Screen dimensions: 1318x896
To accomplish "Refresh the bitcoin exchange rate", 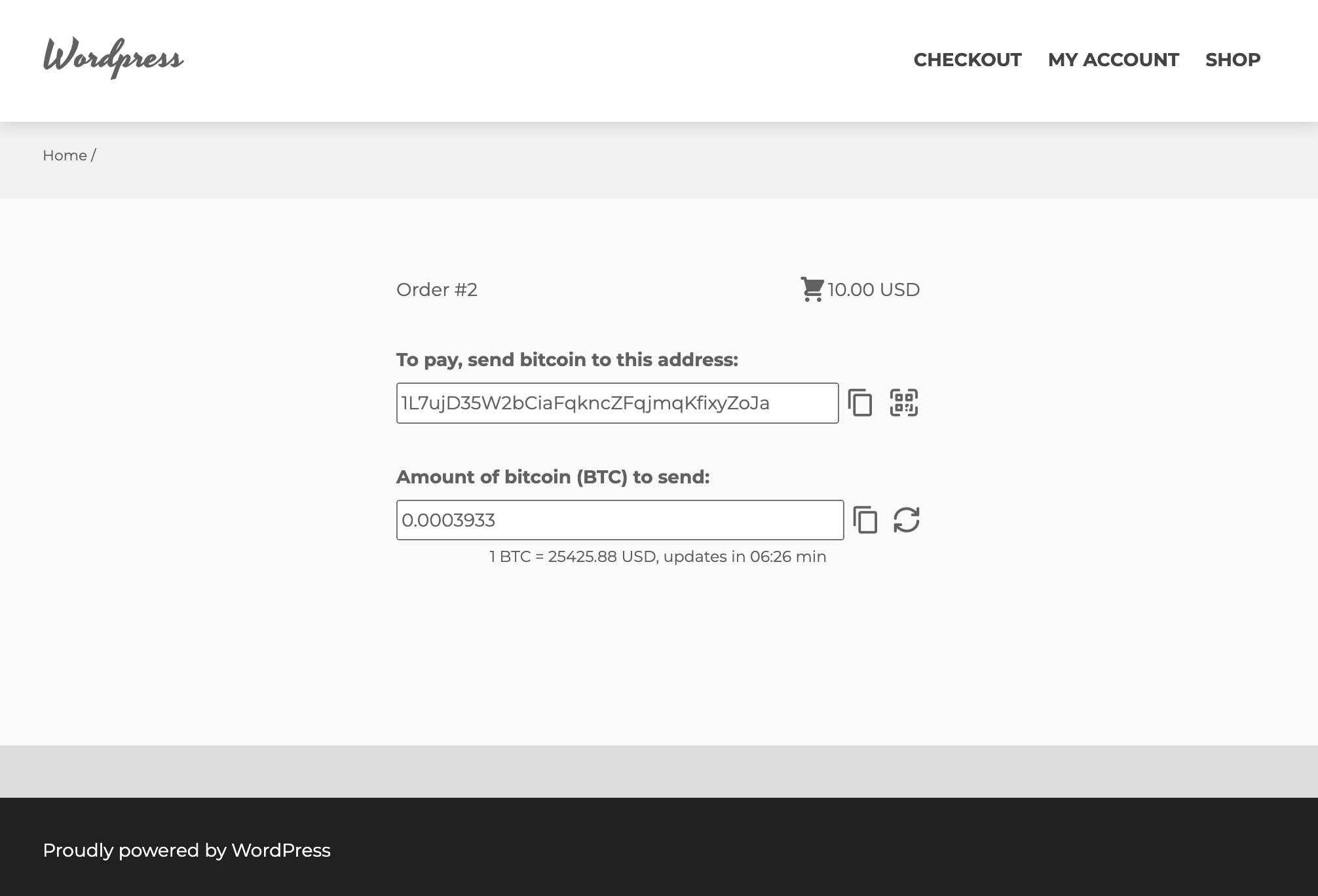I will tap(907, 520).
